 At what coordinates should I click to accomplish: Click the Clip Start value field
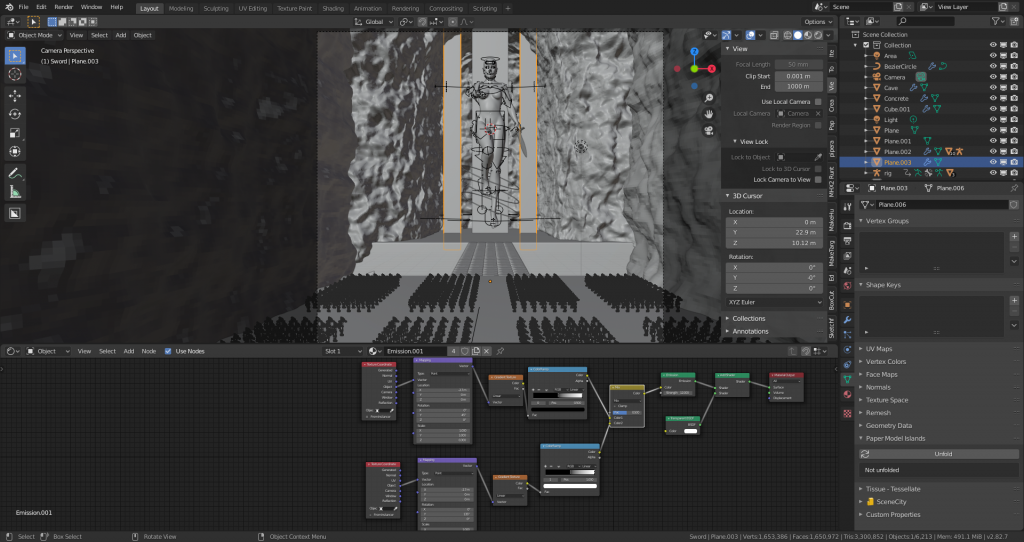(797, 76)
